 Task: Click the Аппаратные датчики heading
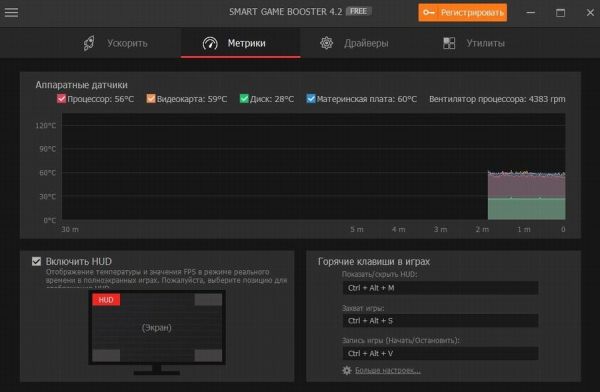pyautogui.click(x=82, y=85)
